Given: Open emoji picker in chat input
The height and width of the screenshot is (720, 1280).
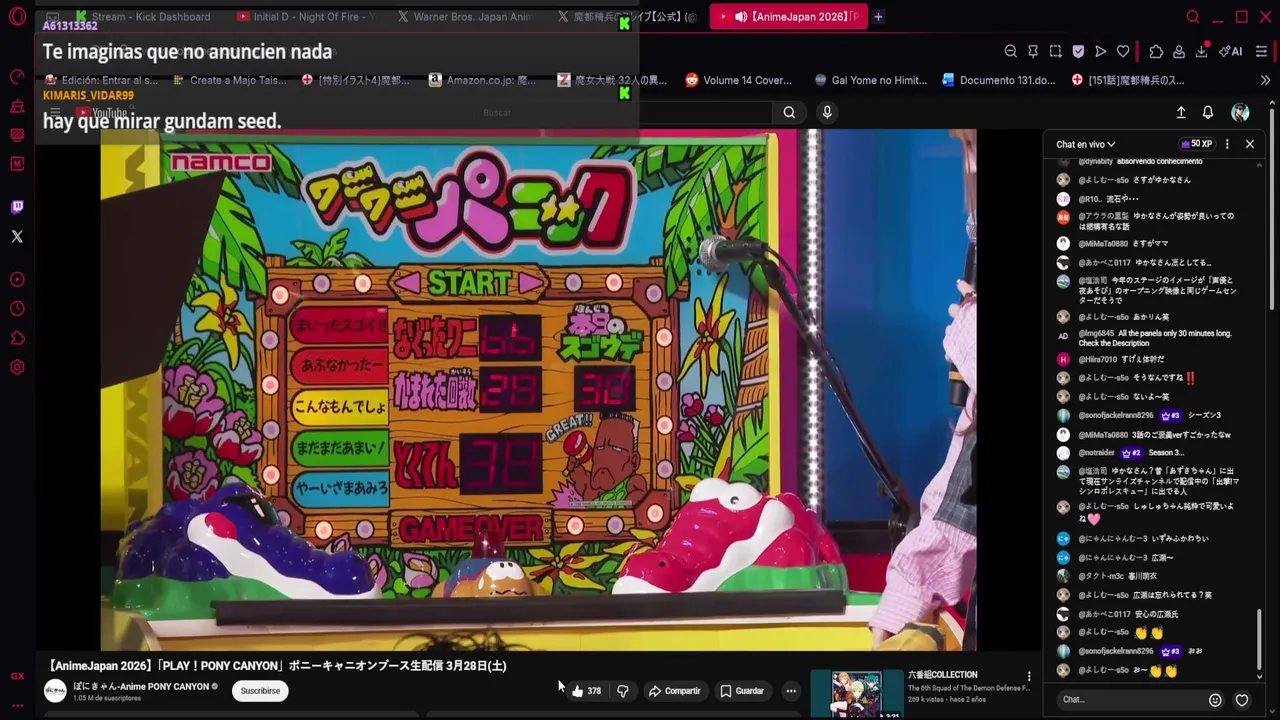Looking at the screenshot, I should (x=1215, y=700).
